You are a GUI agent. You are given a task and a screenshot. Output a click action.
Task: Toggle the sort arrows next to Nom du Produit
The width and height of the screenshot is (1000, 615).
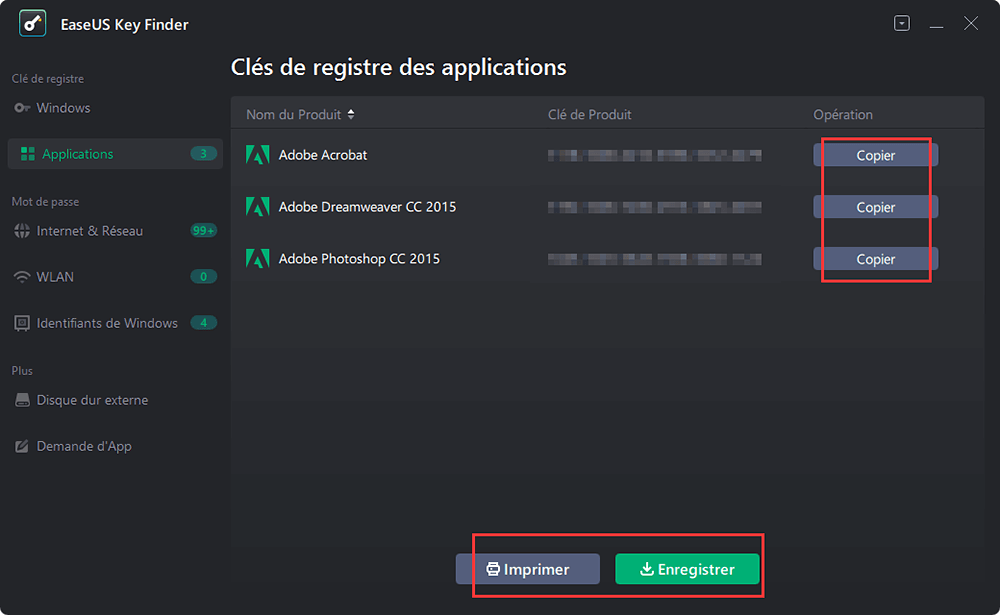click(351, 115)
